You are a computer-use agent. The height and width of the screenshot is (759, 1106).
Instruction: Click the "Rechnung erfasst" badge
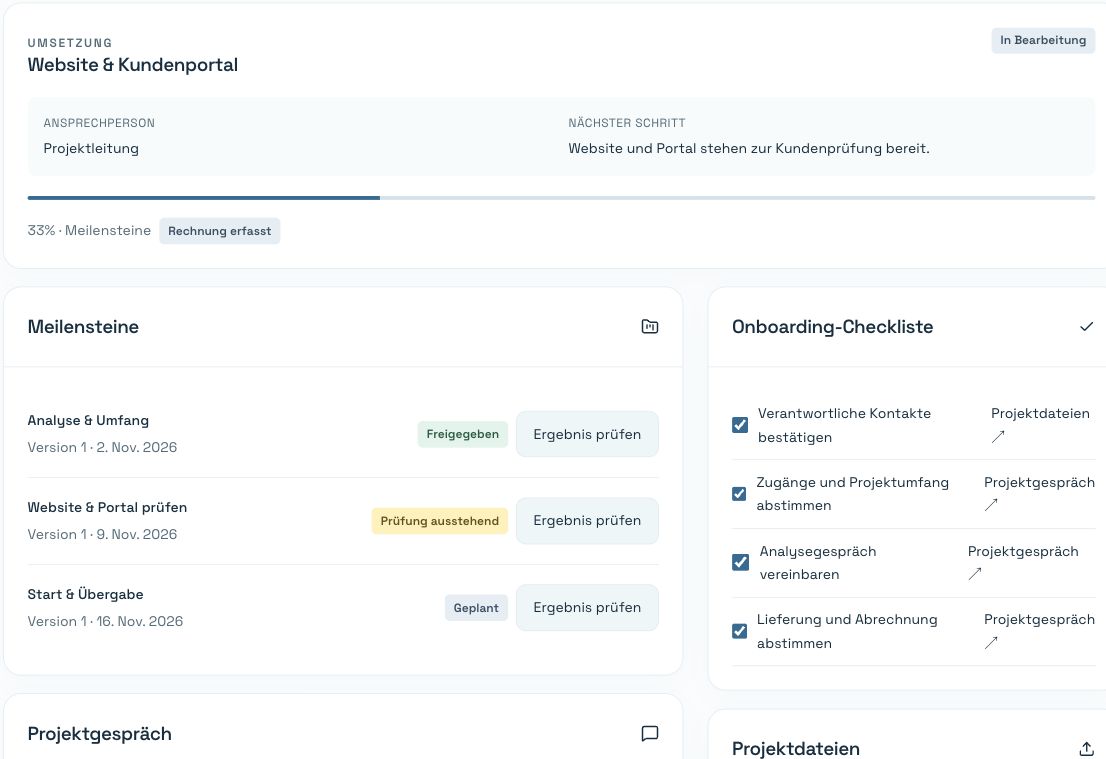(219, 231)
